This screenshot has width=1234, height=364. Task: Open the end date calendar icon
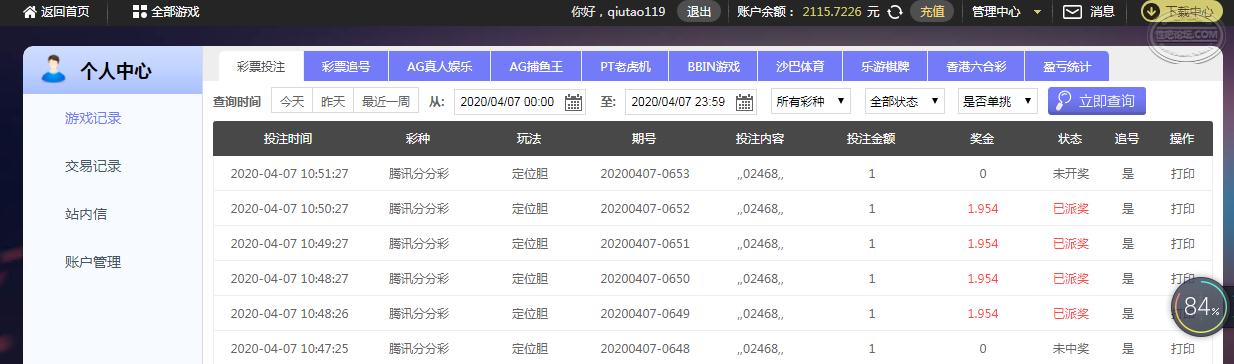point(745,102)
